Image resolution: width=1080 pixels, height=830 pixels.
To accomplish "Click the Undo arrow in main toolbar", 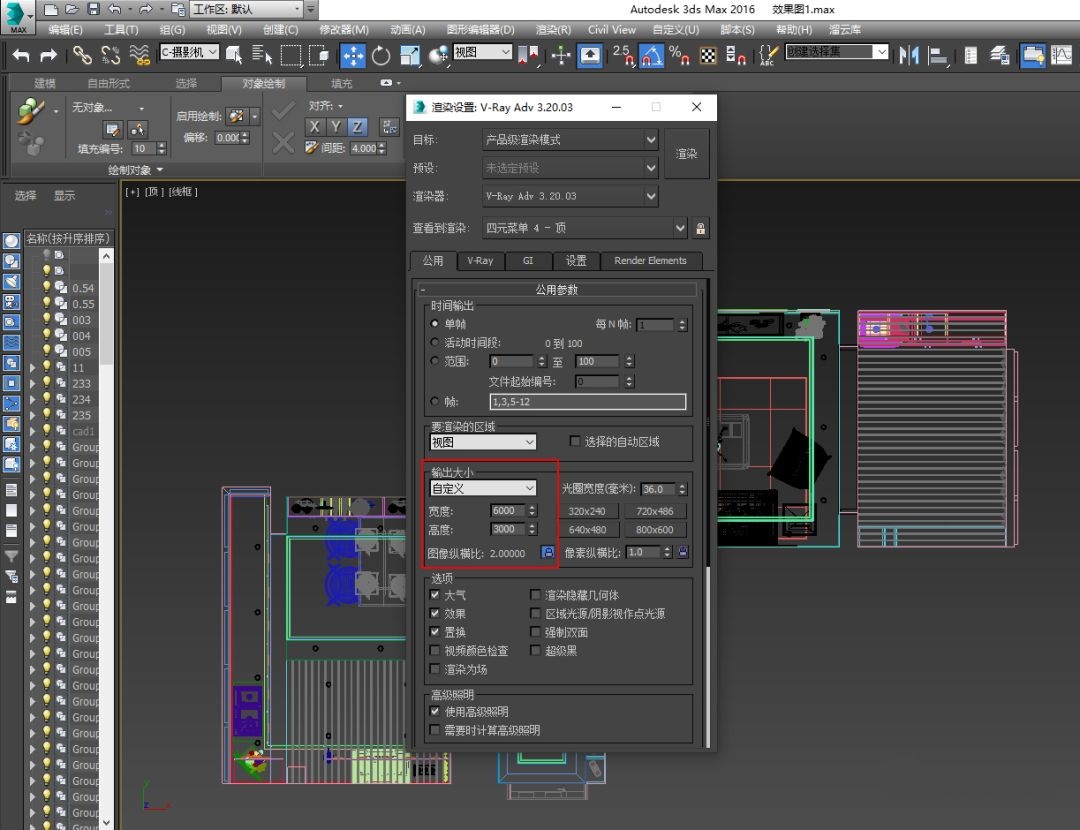I will pos(21,55).
